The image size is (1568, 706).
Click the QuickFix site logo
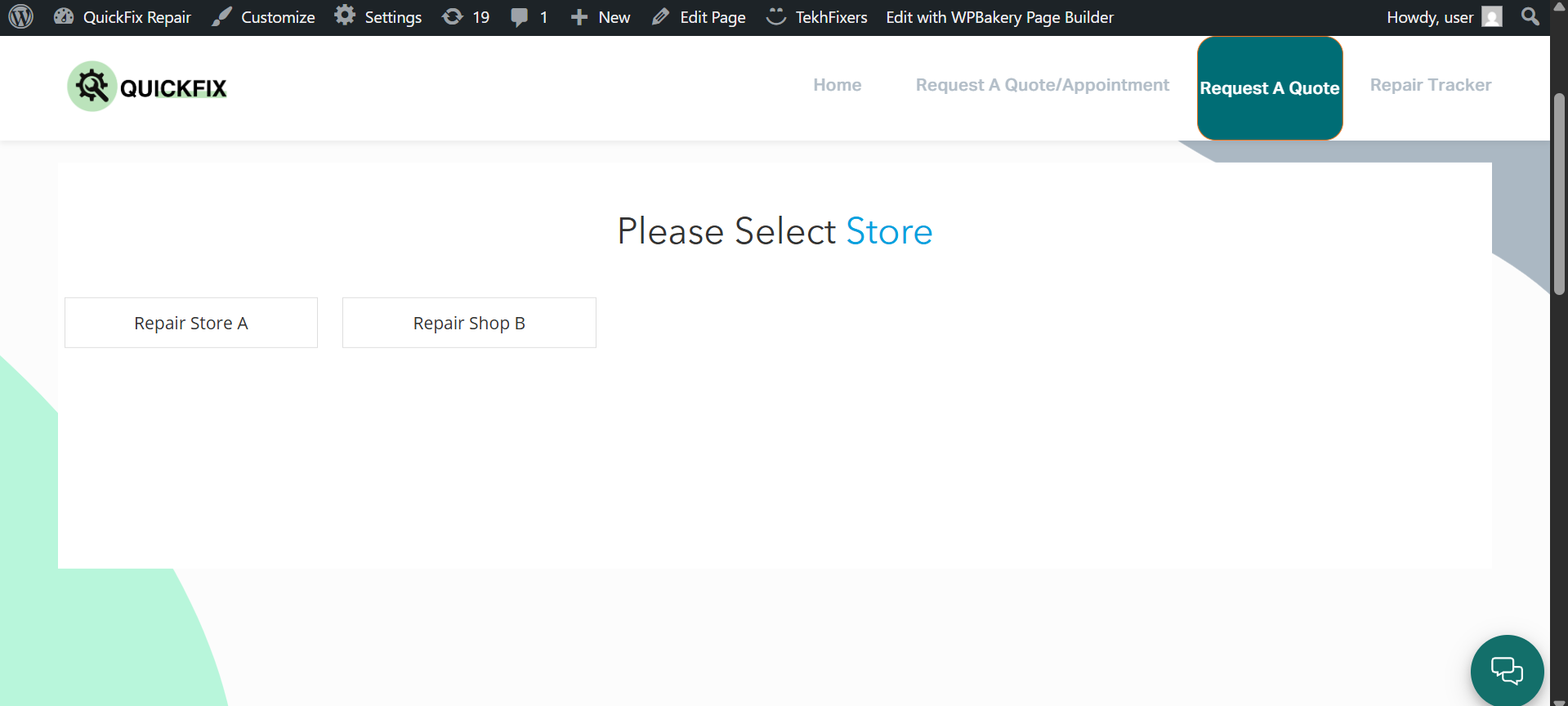pos(148,87)
